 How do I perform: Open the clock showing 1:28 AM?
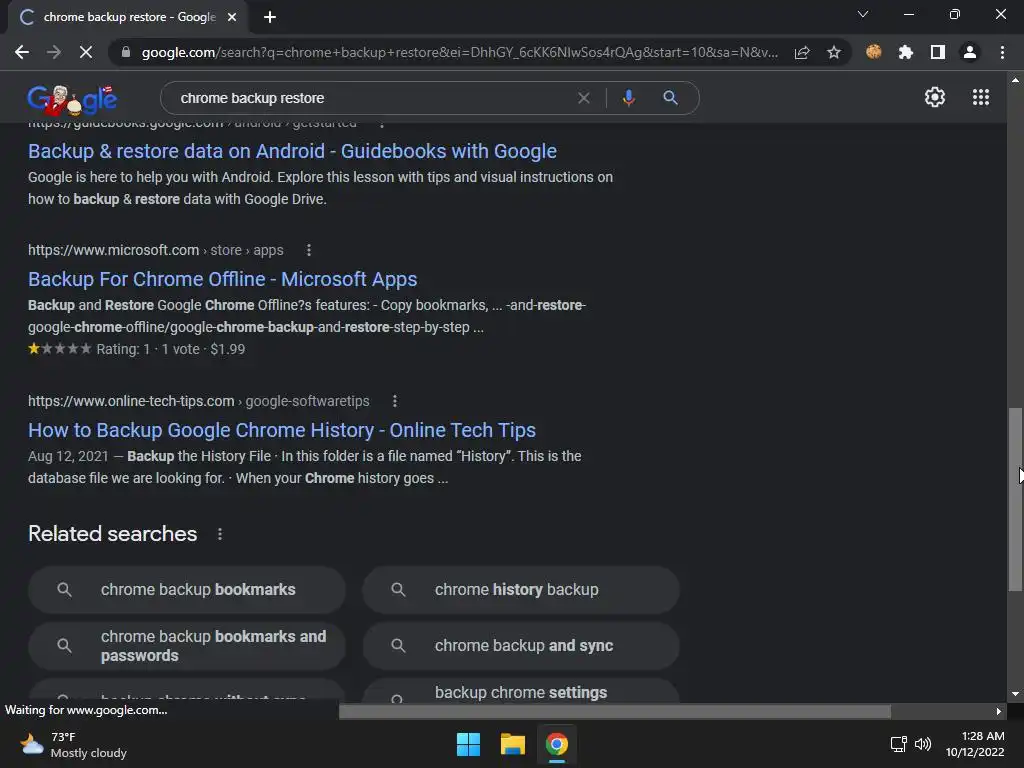(x=975, y=744)
